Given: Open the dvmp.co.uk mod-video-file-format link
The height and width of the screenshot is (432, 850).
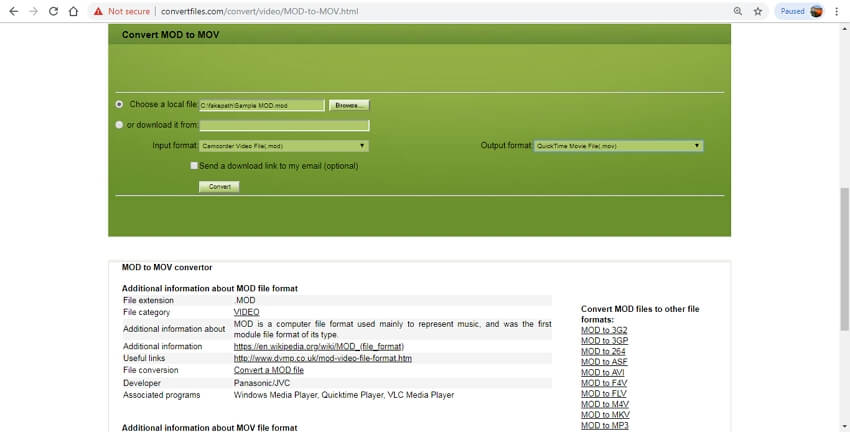Looking at the screenshot, I should click(x=323, y=358).
